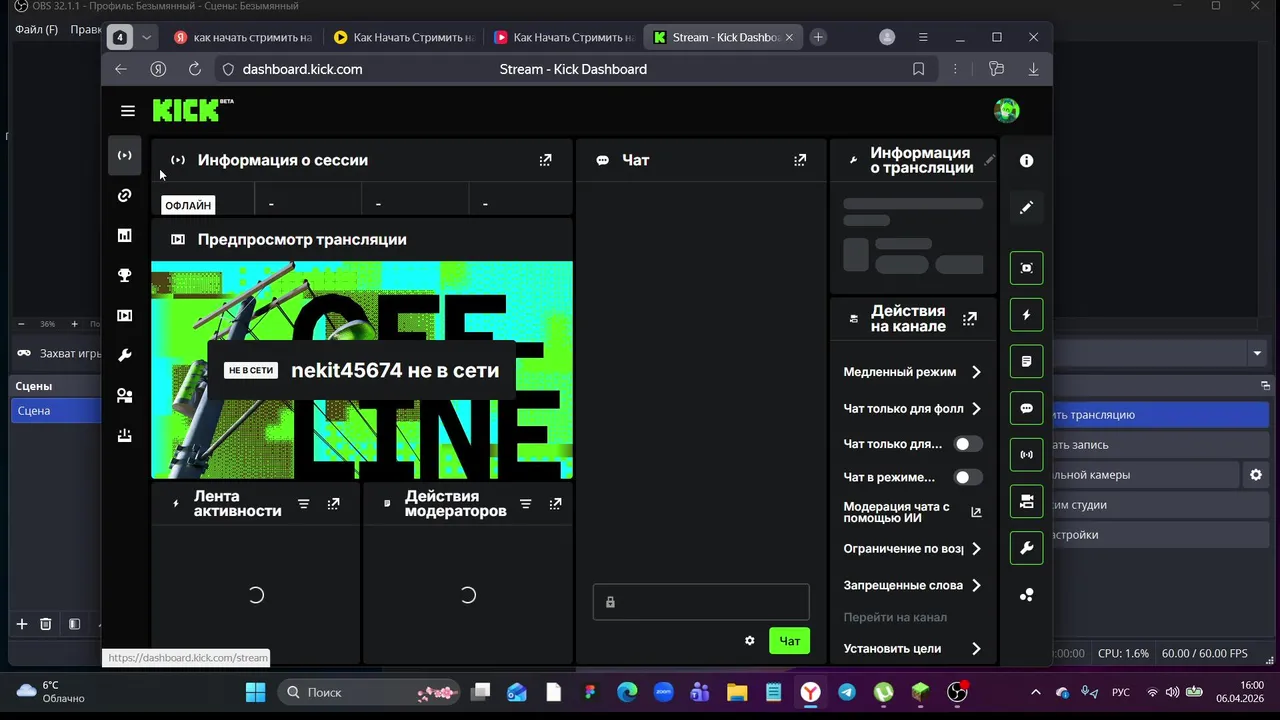Click OBS start recording button
The height and width of the screenshot is (720, 1280).
[x=1160, y=445]
